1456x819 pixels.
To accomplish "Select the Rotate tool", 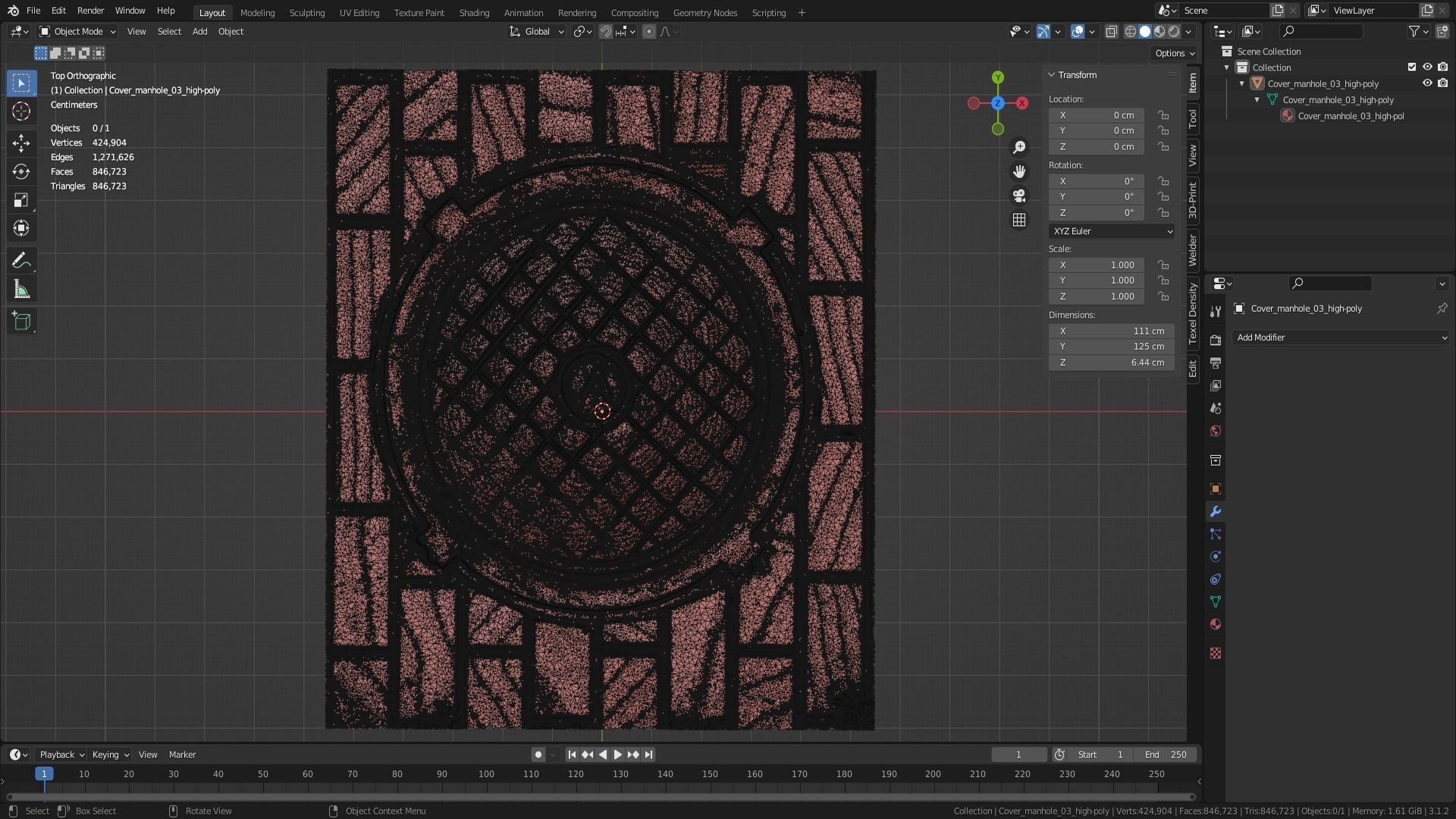I will click(x=21, y=171).
